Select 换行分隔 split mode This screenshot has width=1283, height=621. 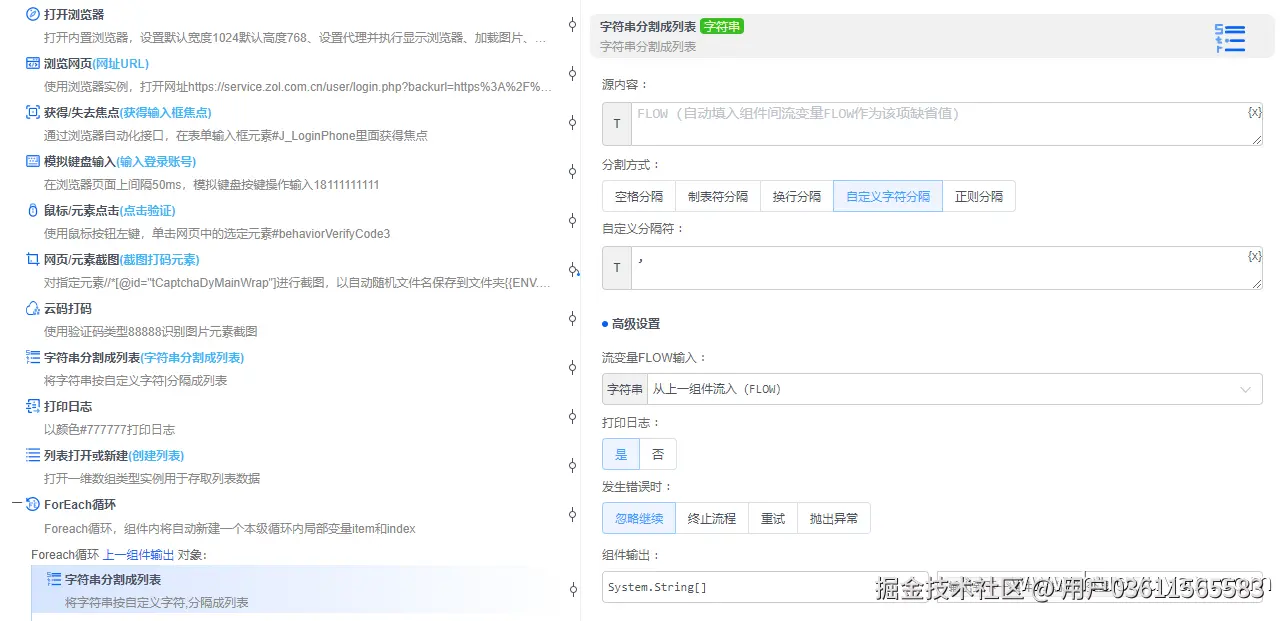click(797, 197)
